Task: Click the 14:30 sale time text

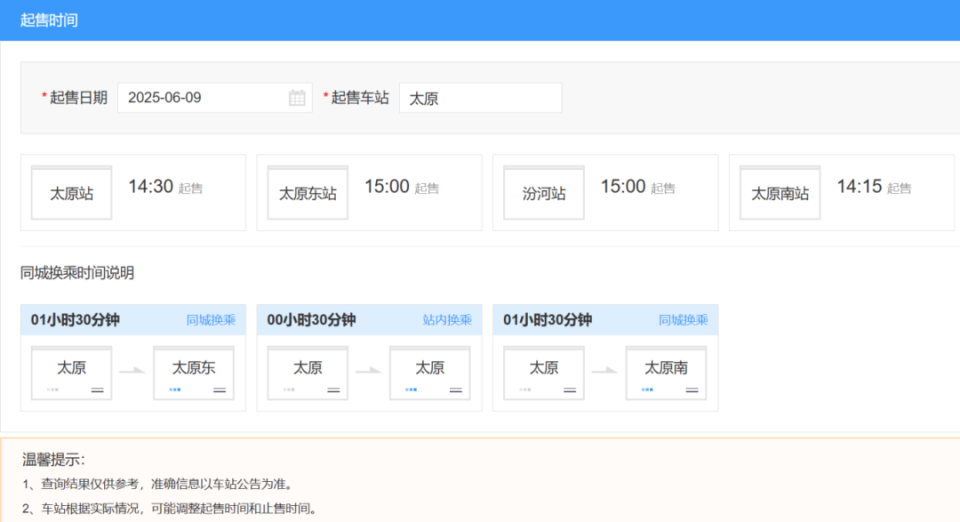Action: pyautogui.click(x=151, y=187)
